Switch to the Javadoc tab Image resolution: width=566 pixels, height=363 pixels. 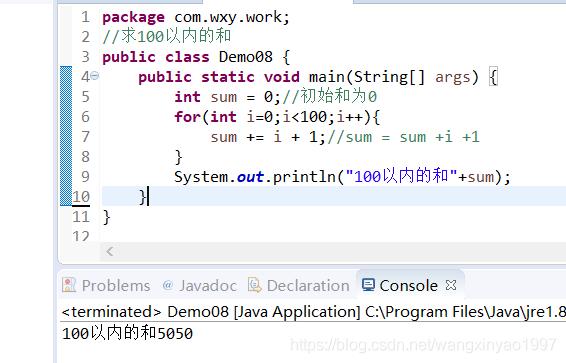click(x=200, y=285)
